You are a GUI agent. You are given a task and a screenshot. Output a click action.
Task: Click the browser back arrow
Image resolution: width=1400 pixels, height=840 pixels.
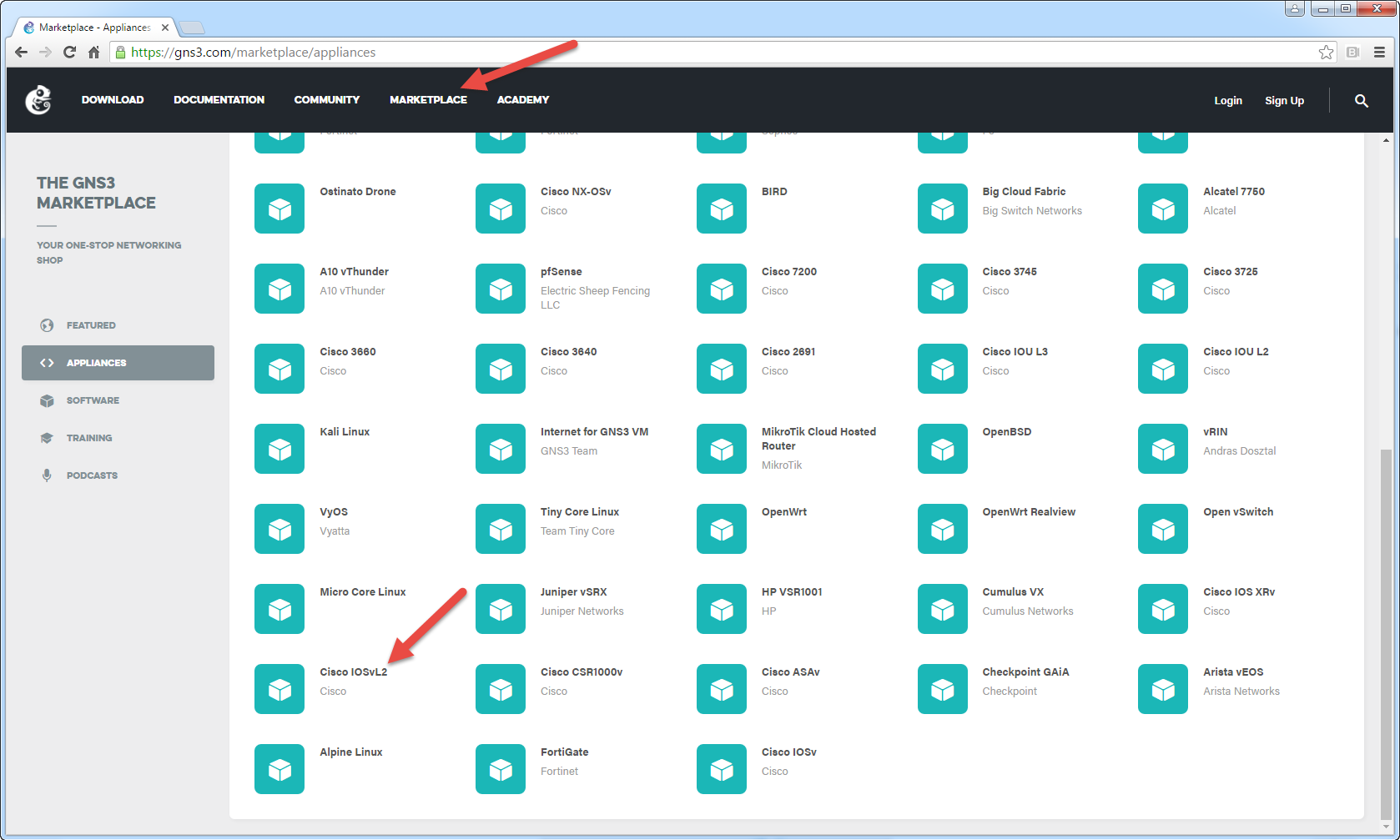[22, 53]
